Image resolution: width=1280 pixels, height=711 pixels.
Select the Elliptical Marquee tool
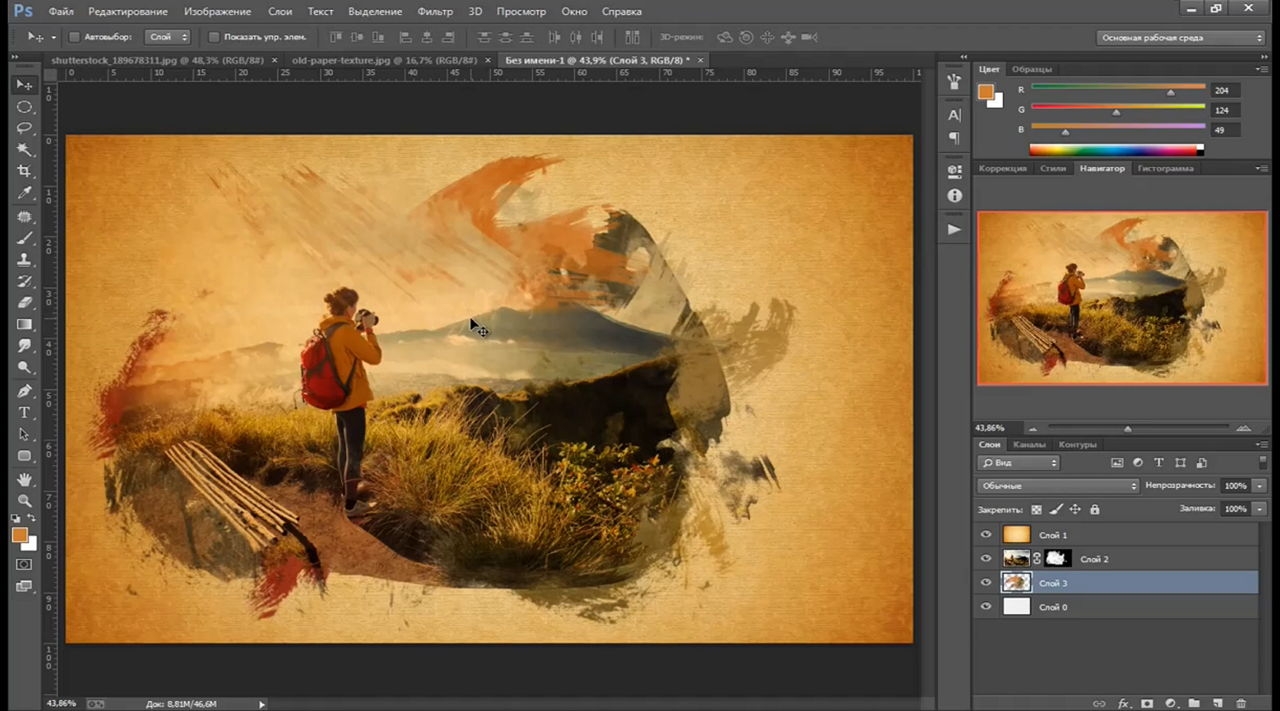tap(25, 106)
